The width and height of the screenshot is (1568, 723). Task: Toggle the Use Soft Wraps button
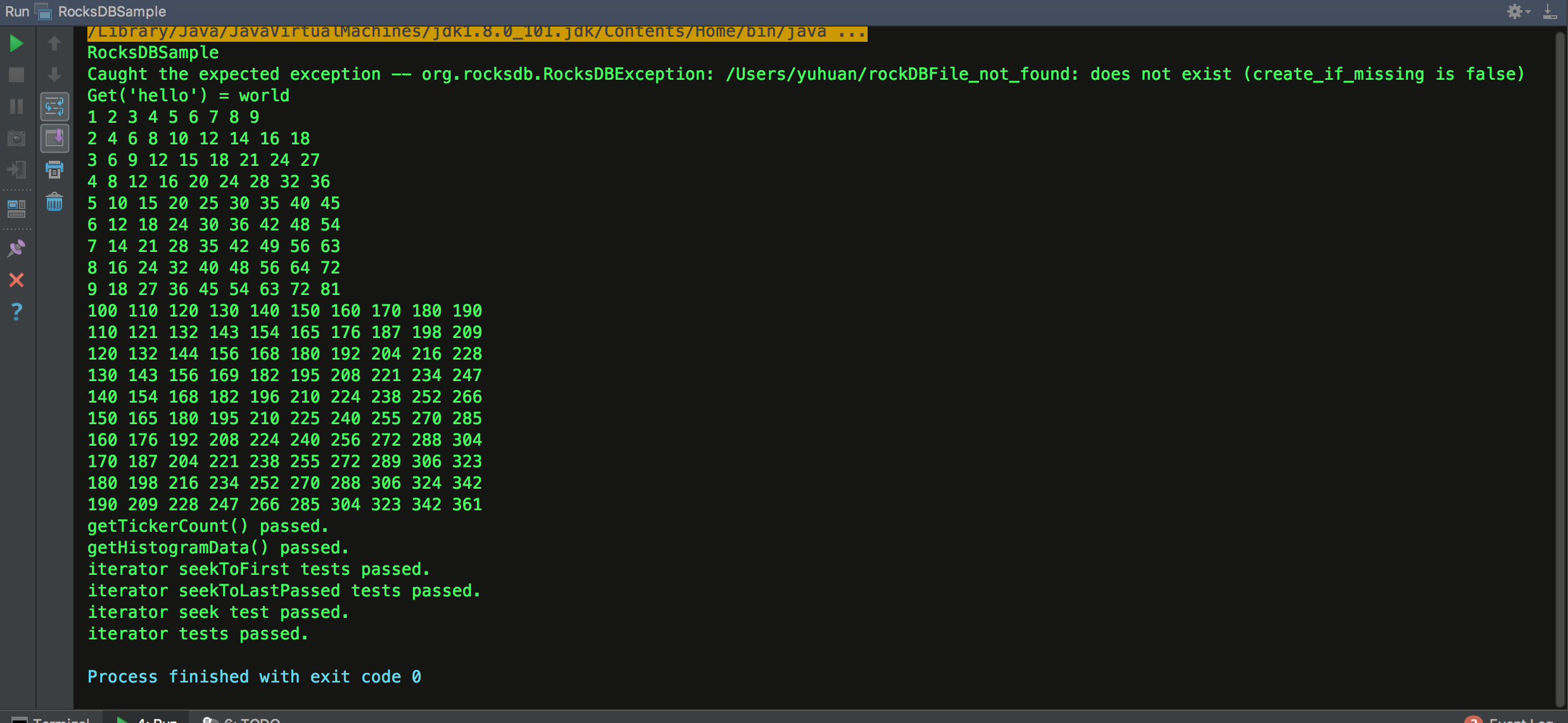click(x=54, y=106)
